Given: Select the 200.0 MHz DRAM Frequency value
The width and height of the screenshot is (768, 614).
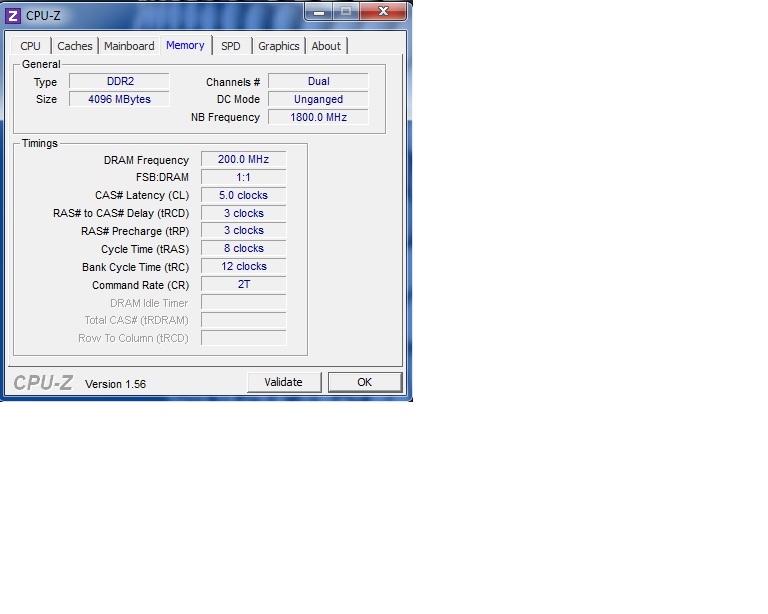Looking at the screenshot, I should (243, 160).
